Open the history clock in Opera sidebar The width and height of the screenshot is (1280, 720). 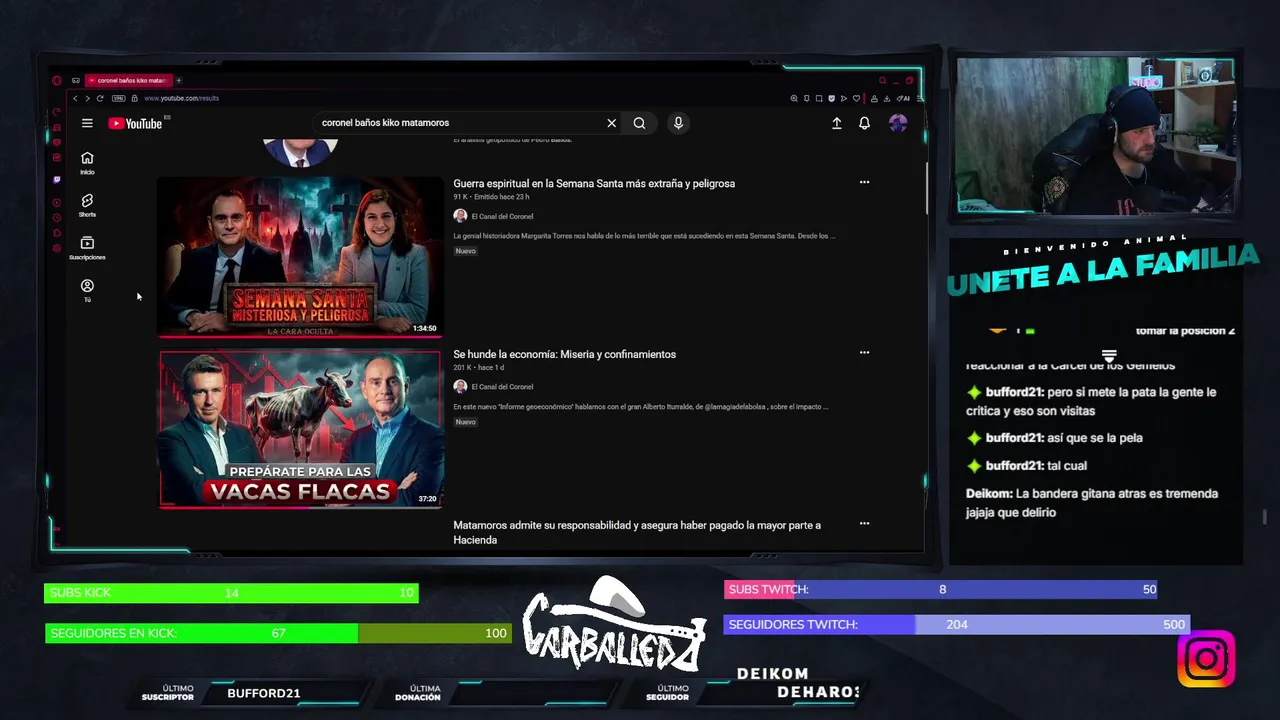[56, 217]
